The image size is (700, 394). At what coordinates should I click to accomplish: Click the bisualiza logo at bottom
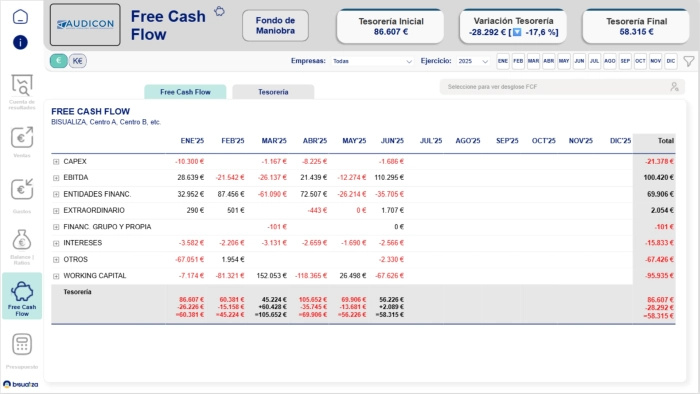[21, 384]
